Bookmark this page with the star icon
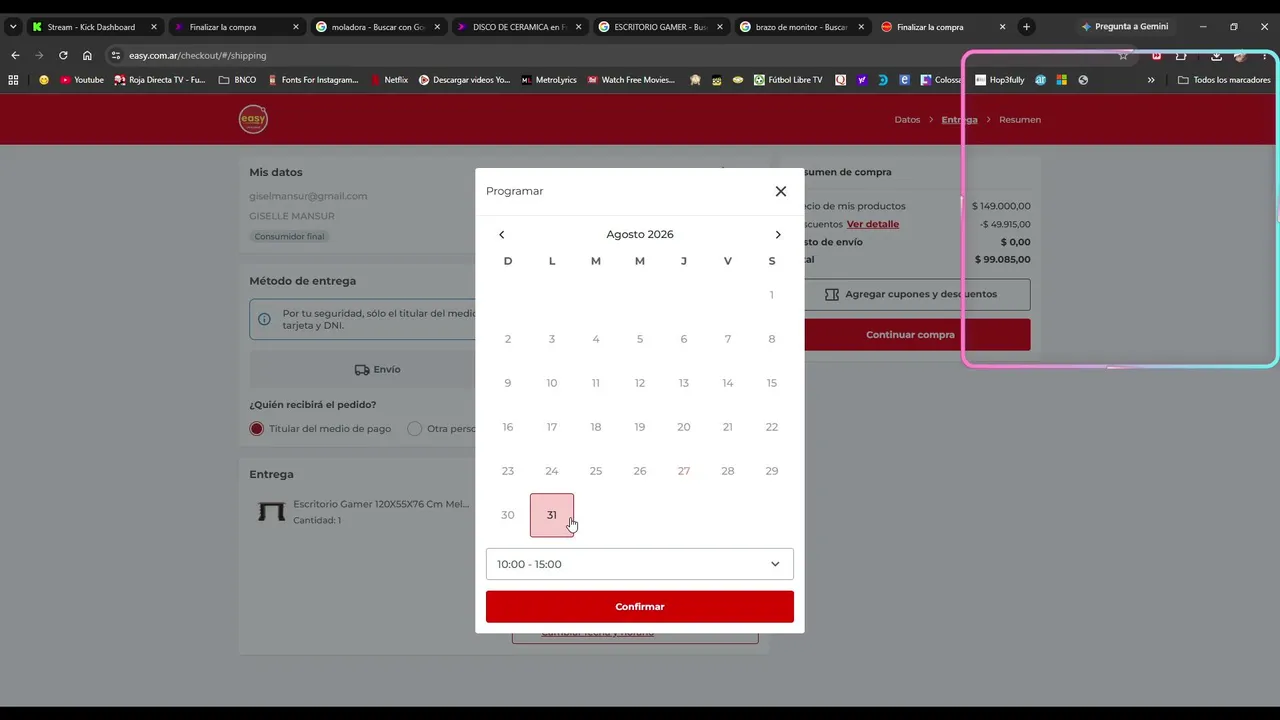This screenshot has width=1280, height=720. (x=1123, y=55)
